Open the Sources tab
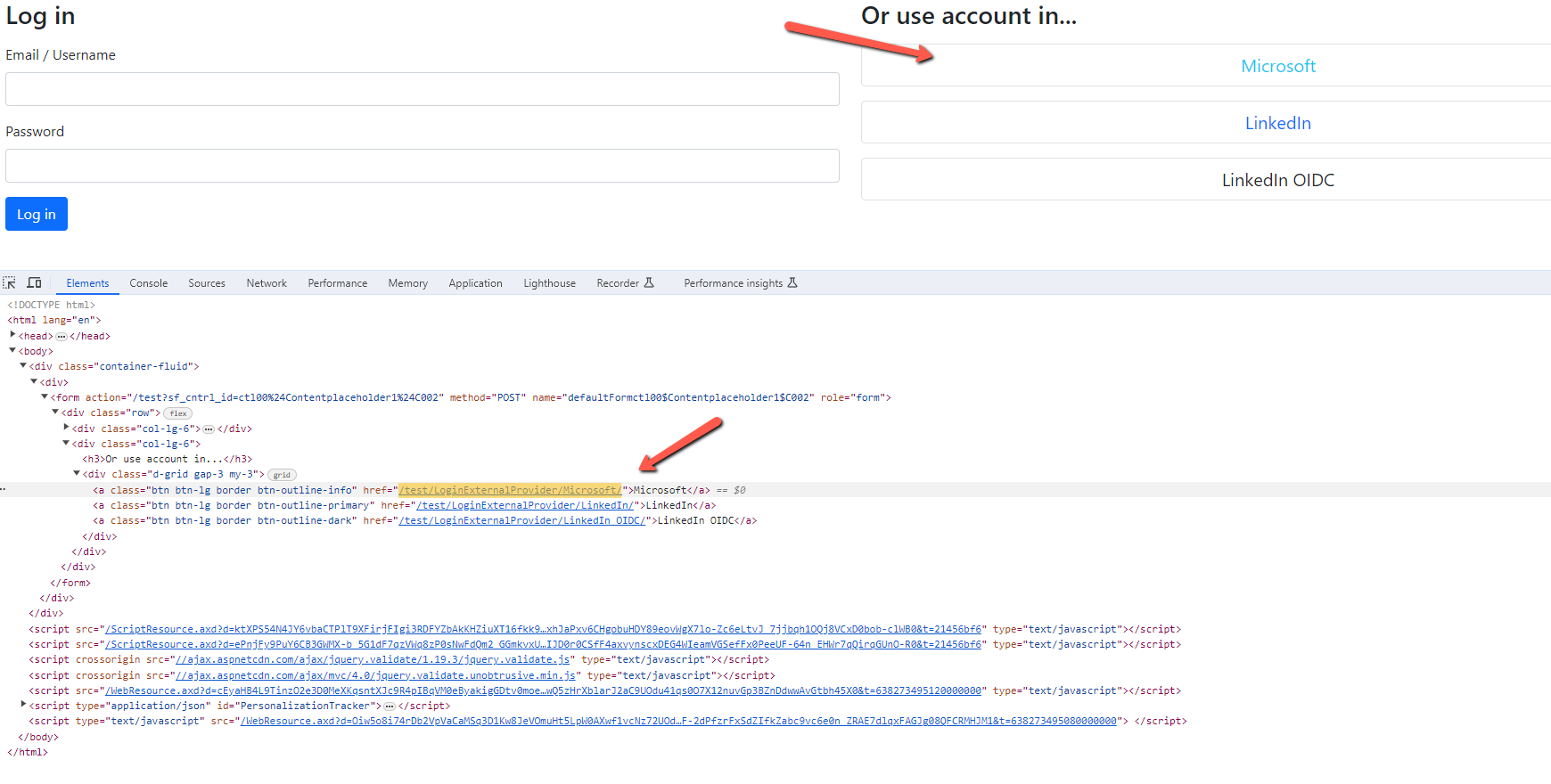The height and width of the screenshot is (784, 1551). 207,283
